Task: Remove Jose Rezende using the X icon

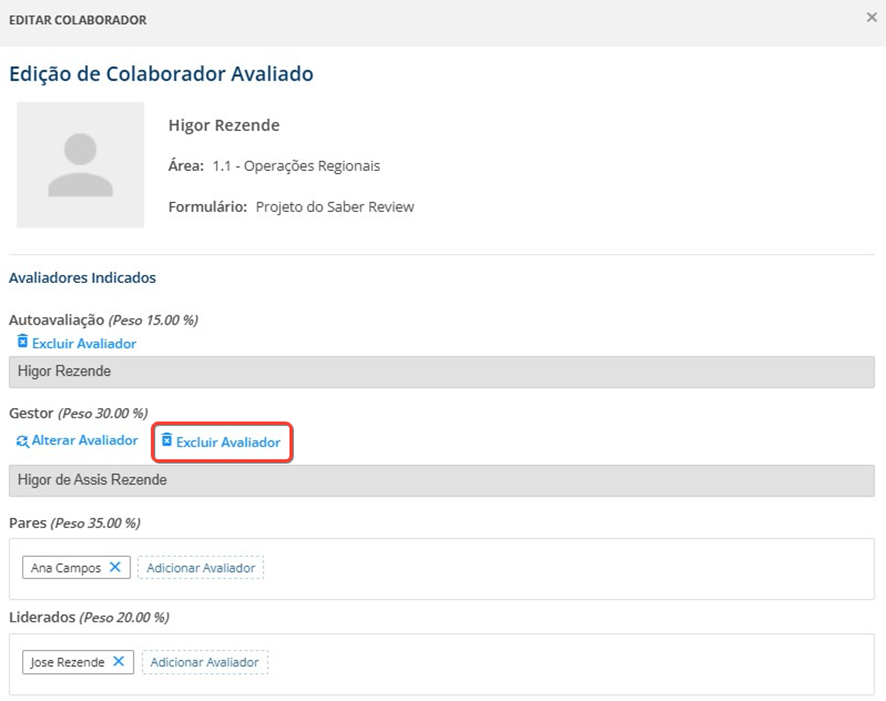Action: point(118,661)
